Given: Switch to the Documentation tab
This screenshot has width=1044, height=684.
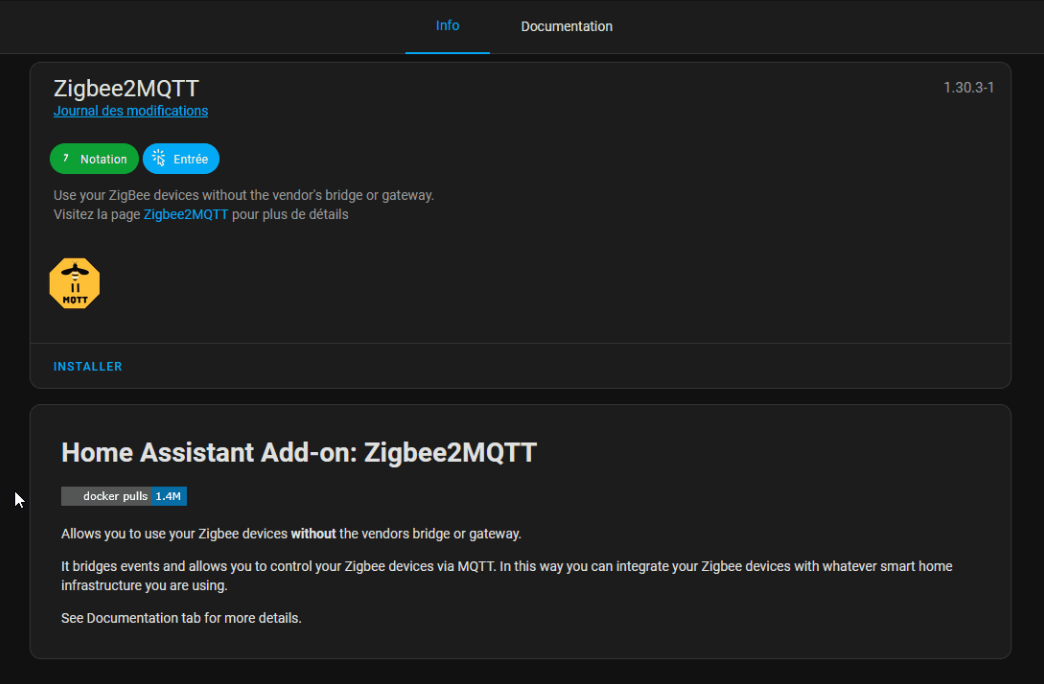Looking at the screenshot, I should click(x=566, y=26).
